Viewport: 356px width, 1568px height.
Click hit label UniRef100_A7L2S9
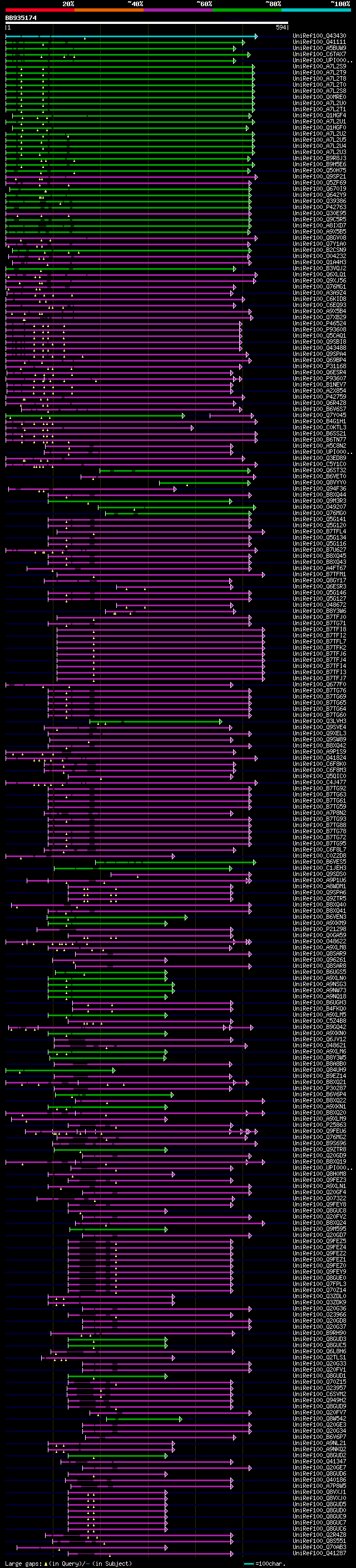pos(319,66)
